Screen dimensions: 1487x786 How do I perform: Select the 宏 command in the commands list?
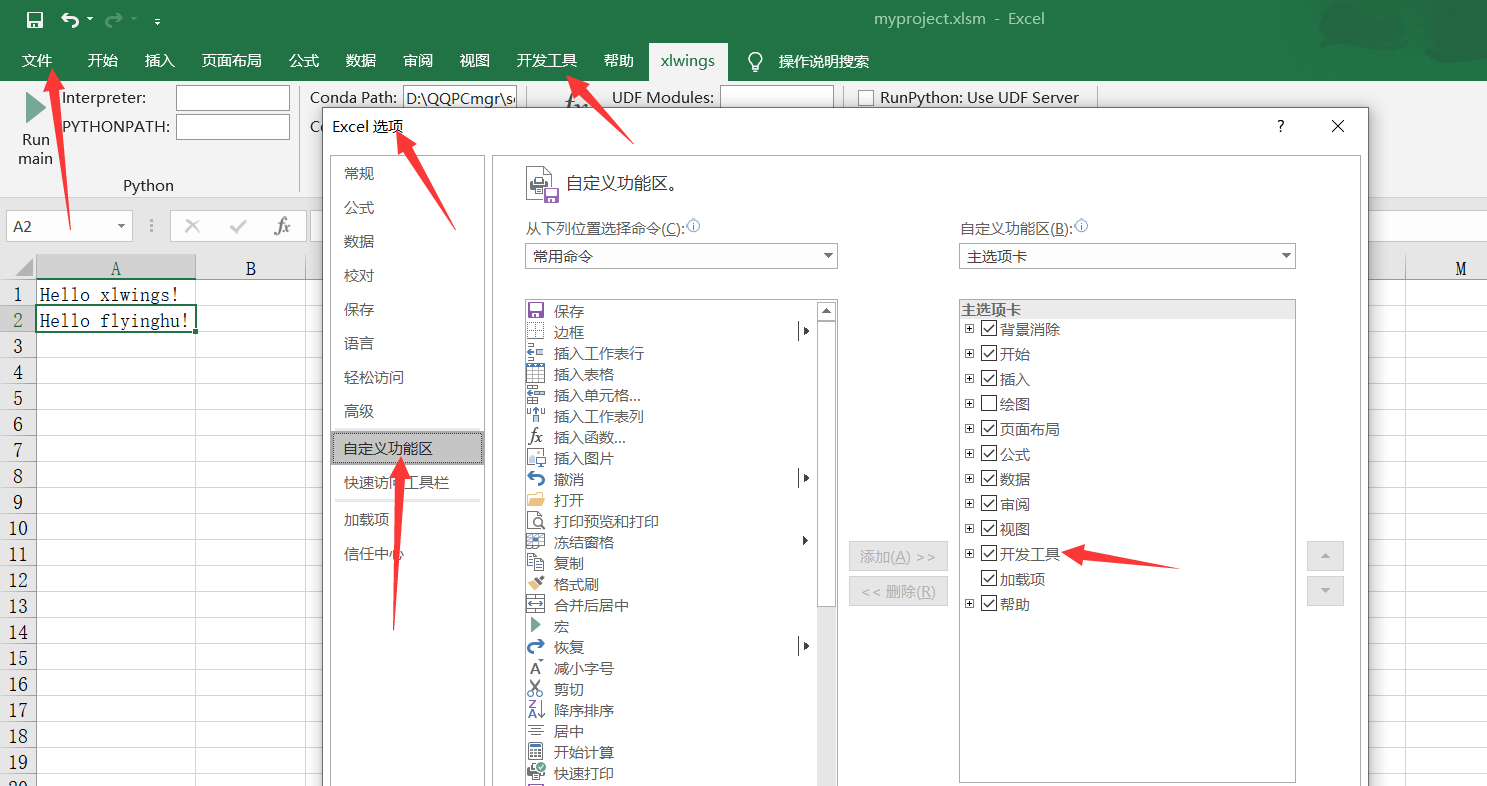coord(560,625)
